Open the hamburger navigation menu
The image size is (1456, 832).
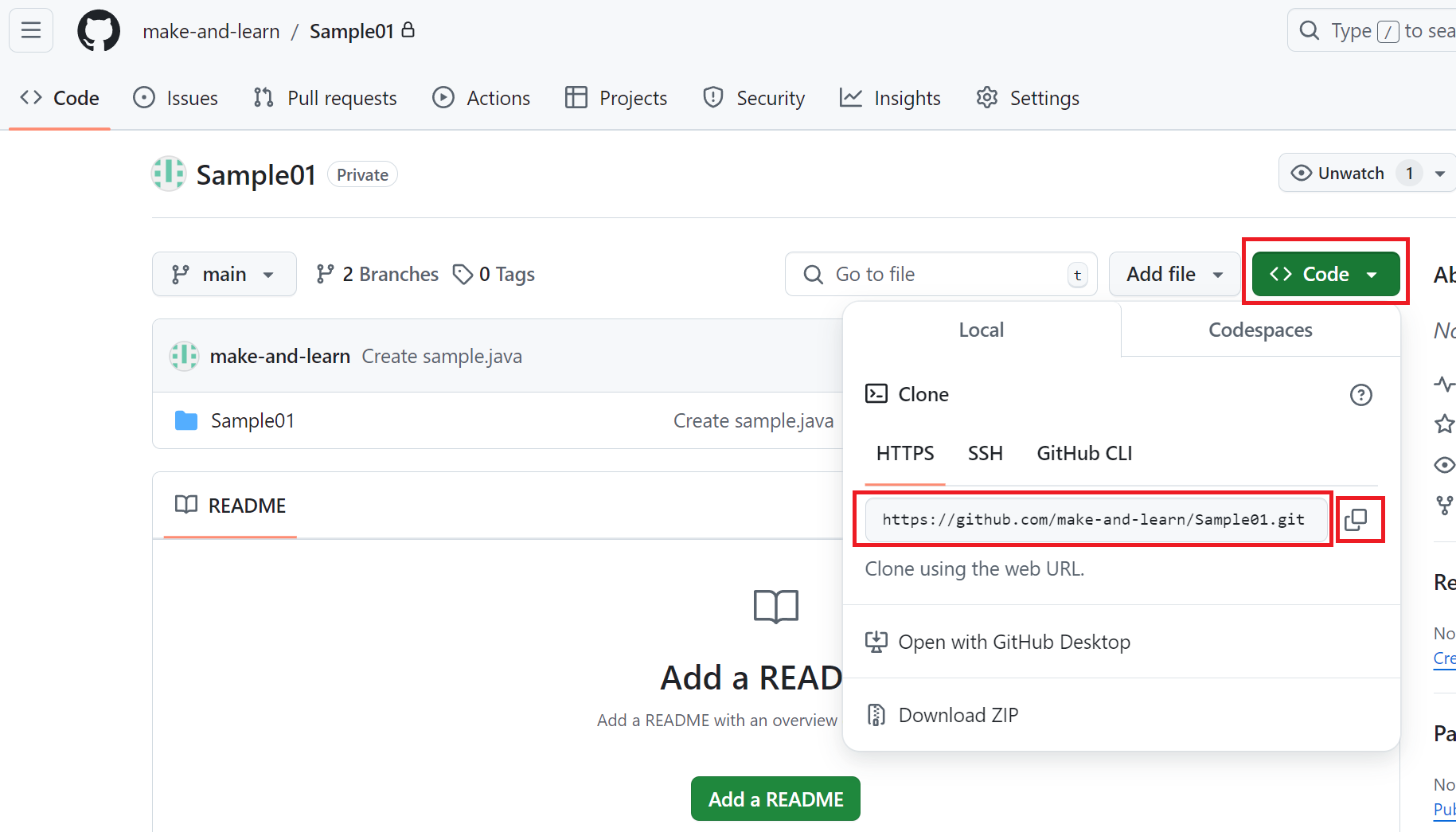(x=31, y=31)
